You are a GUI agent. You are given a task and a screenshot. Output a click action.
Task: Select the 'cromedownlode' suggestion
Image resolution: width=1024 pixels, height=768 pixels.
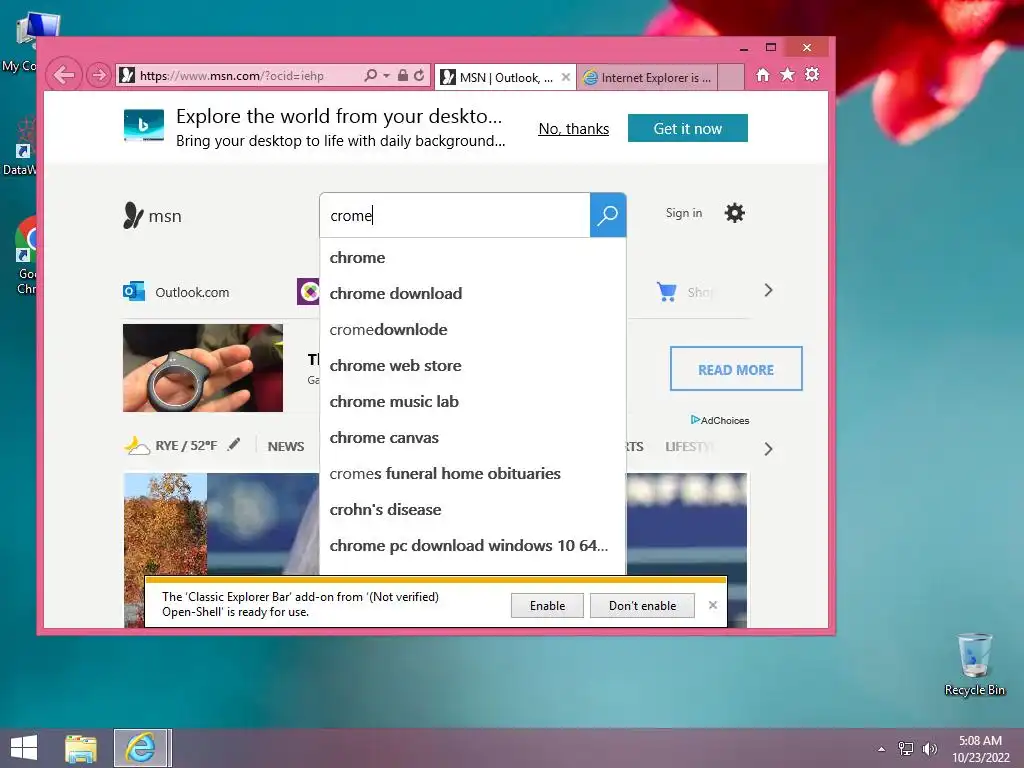[473, 329]
